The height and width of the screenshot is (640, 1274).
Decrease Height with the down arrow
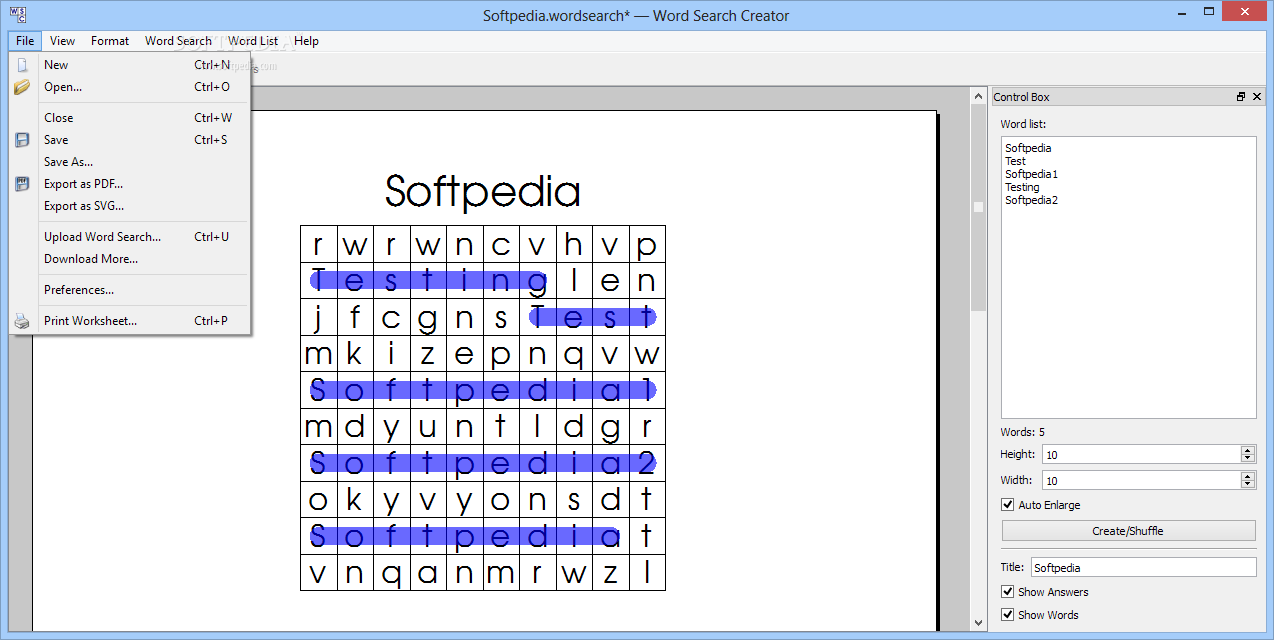click(x=1247, y=458)
